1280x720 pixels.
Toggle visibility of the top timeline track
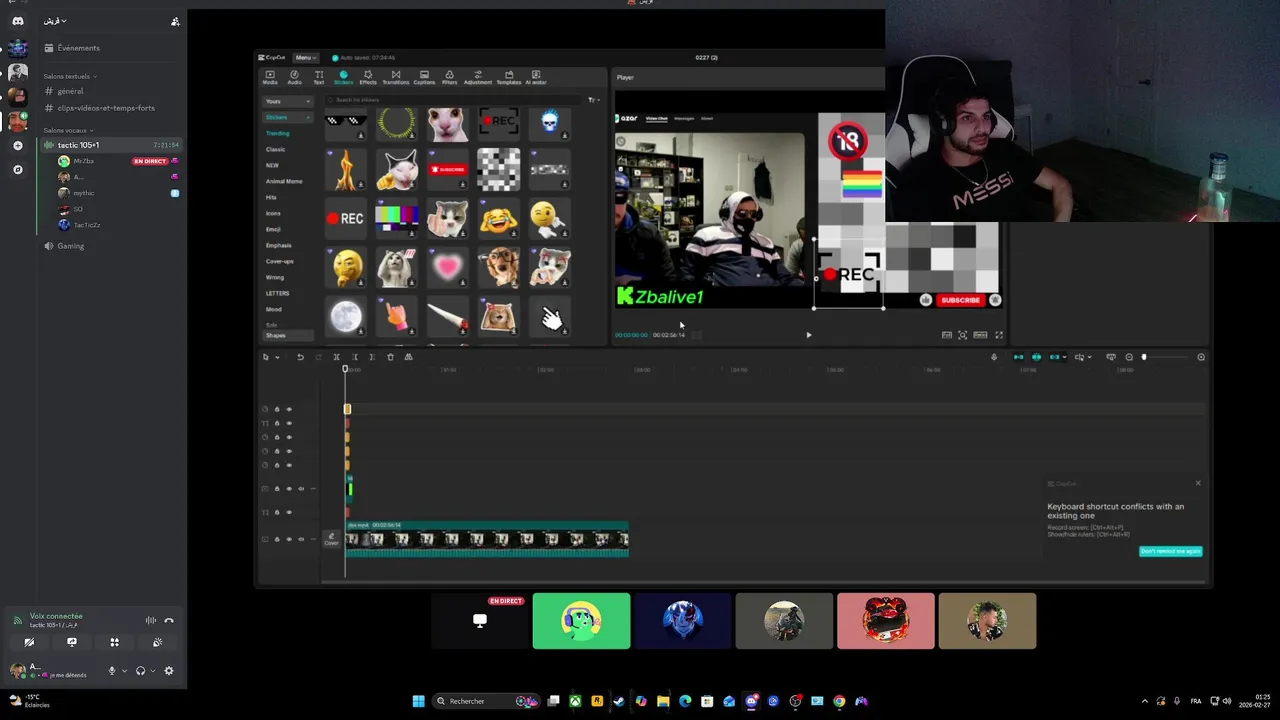289,409
